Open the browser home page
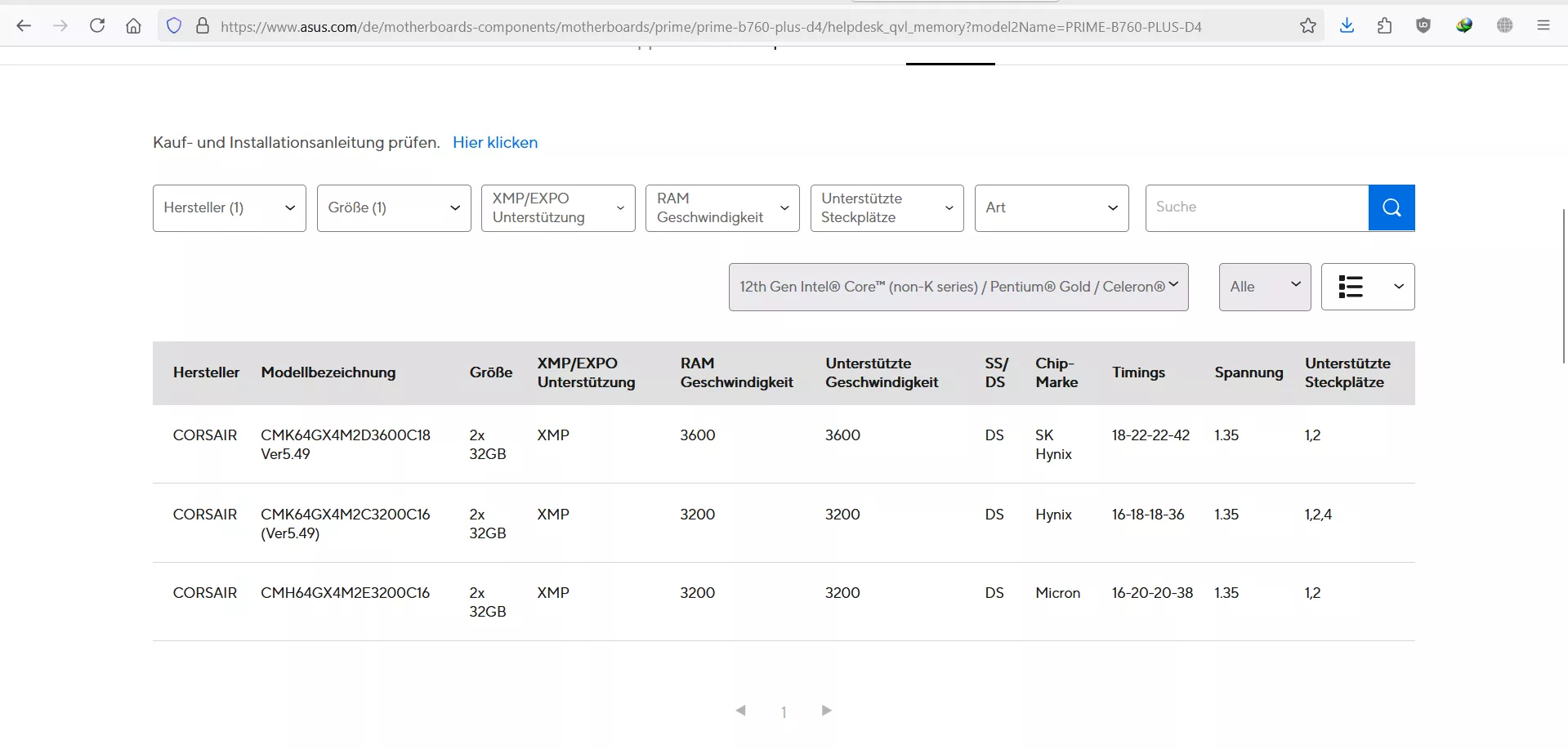The height and width of the screenshot is (749, 1568). click(x=133, y=26)
